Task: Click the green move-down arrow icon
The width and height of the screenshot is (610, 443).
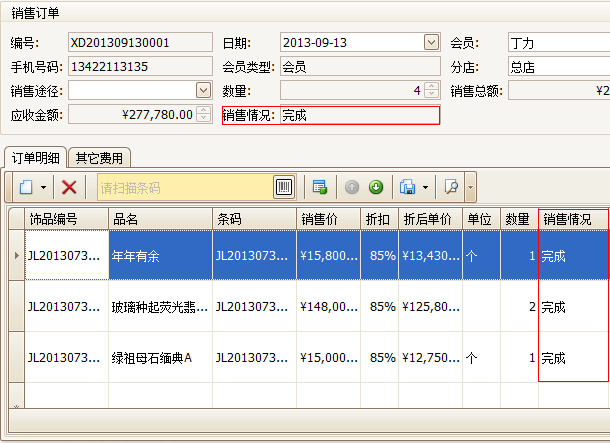Action: [376, 187]
